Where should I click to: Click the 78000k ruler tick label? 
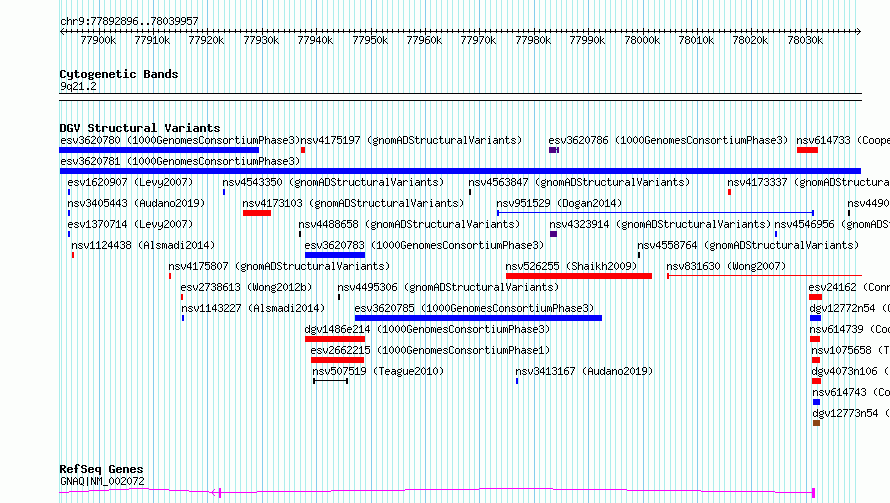(642, 40)
